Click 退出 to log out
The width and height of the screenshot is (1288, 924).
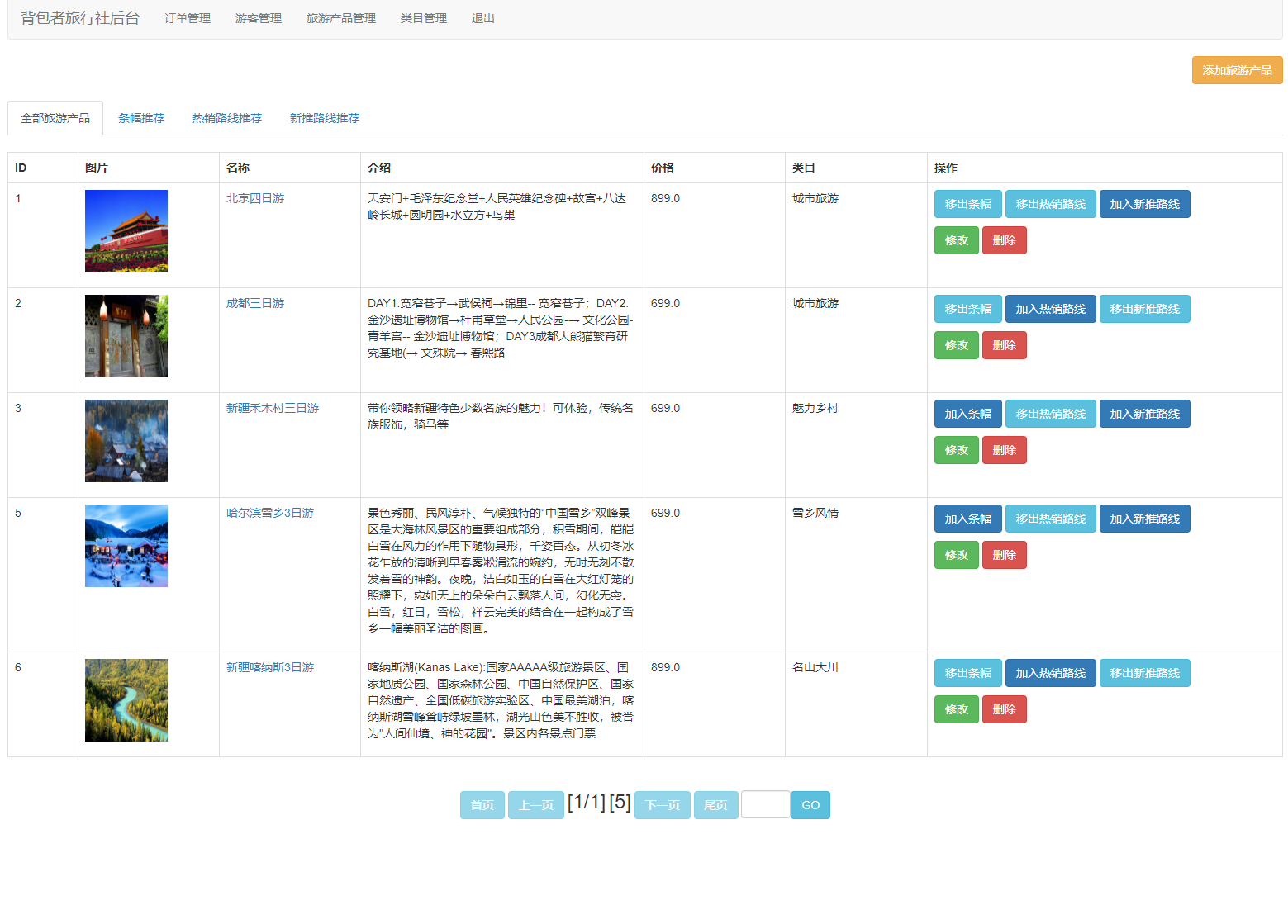[482, 18]
